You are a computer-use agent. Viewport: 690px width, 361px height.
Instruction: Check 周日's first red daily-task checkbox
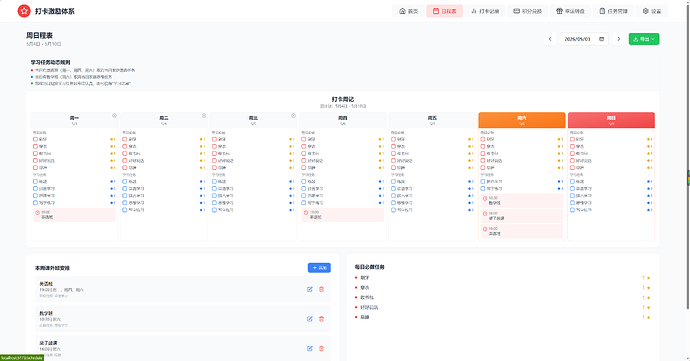(573, 139)
